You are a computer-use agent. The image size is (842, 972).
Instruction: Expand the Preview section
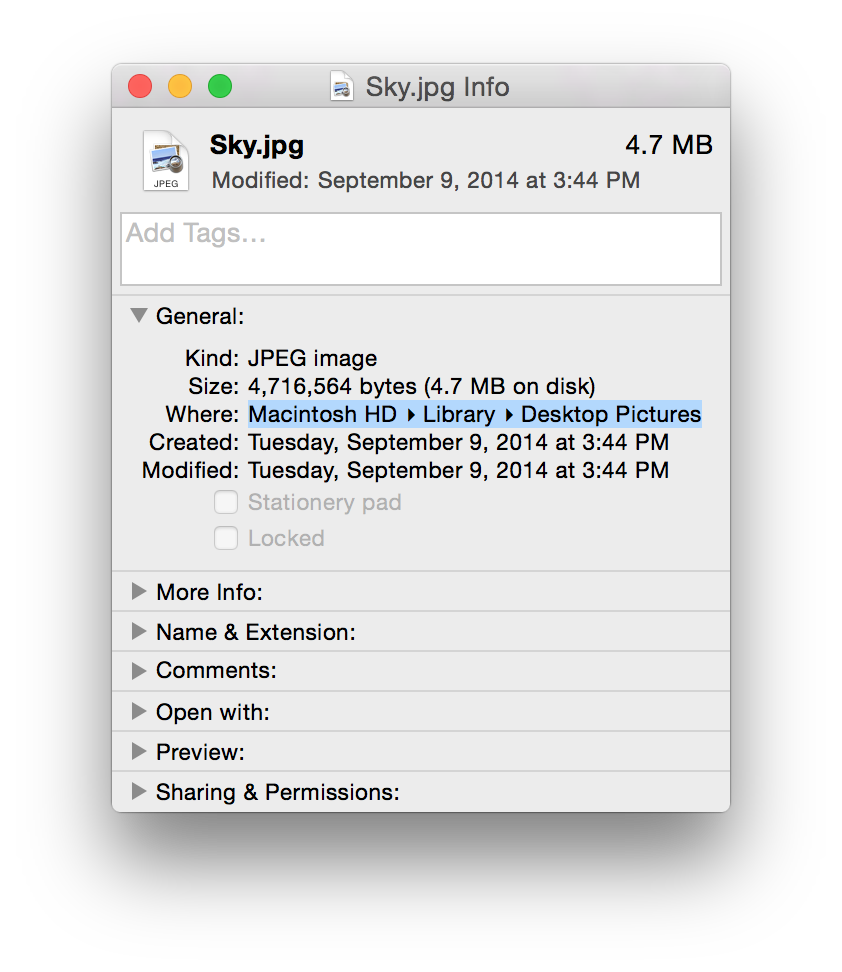coord(139,752)
